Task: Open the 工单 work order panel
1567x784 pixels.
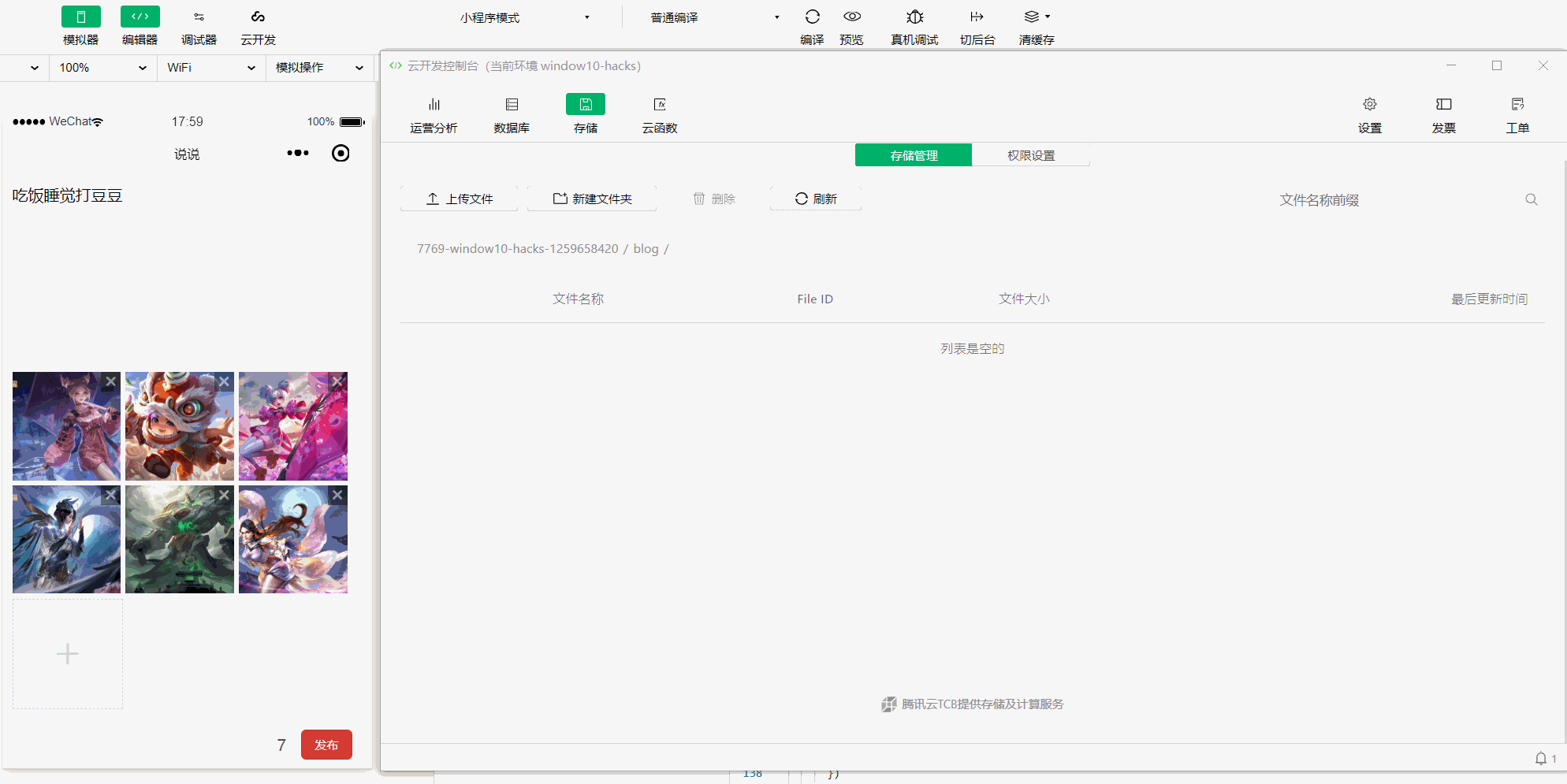Action: pos(1517,114)
